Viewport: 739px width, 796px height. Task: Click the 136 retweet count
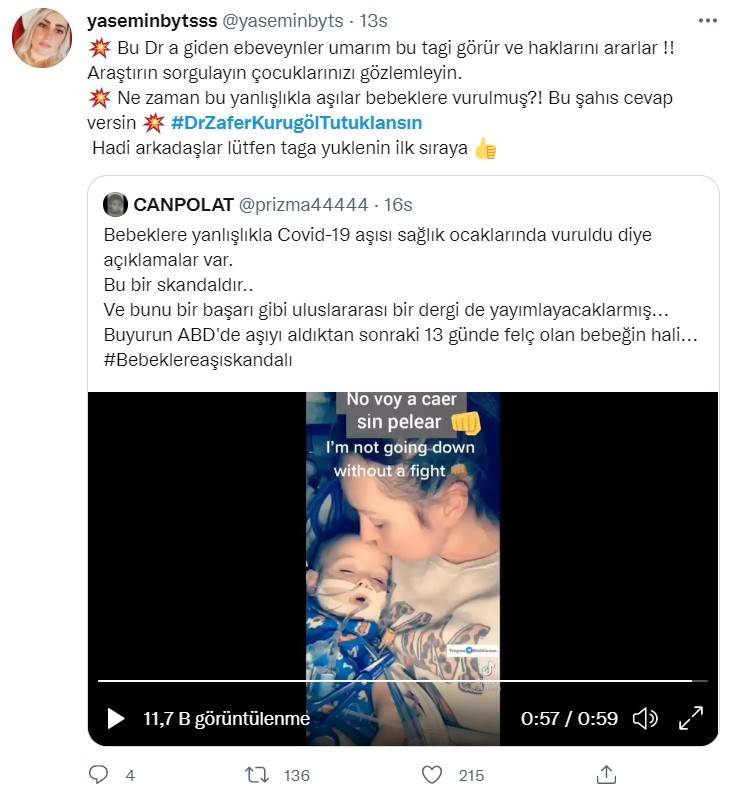pyautogui.click(x=296, y=775)
